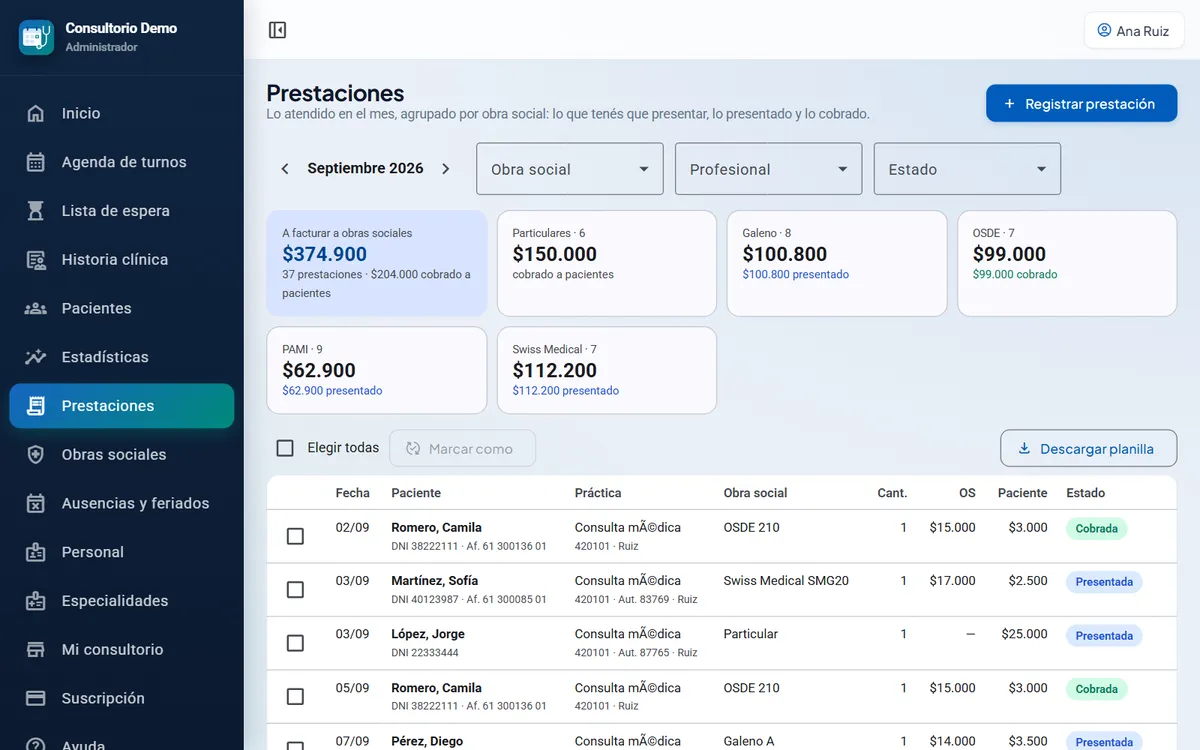Select the Martínez, Sofía row checkbox
This screenshot has width=1200, height=750.
[x=295, y=590]
